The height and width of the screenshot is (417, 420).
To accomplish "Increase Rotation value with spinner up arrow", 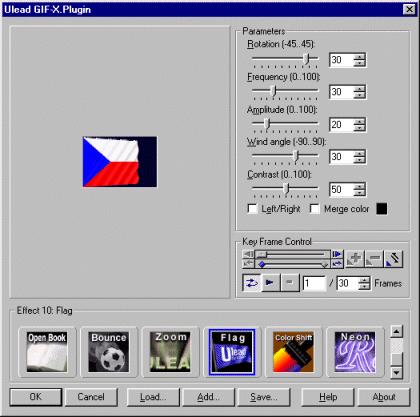I will (360, 57).
